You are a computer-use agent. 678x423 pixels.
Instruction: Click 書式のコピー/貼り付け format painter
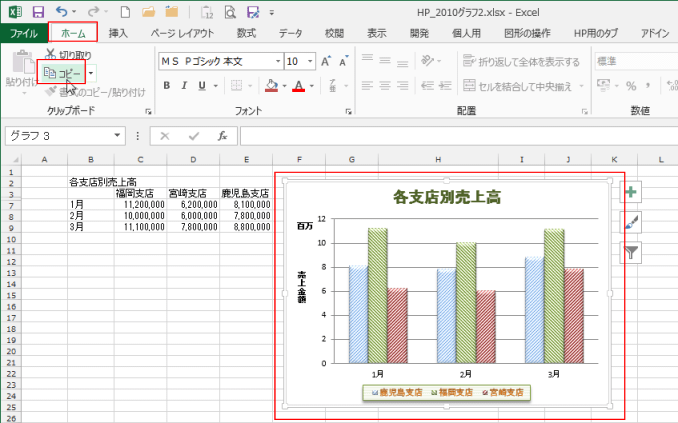point(96,92)
